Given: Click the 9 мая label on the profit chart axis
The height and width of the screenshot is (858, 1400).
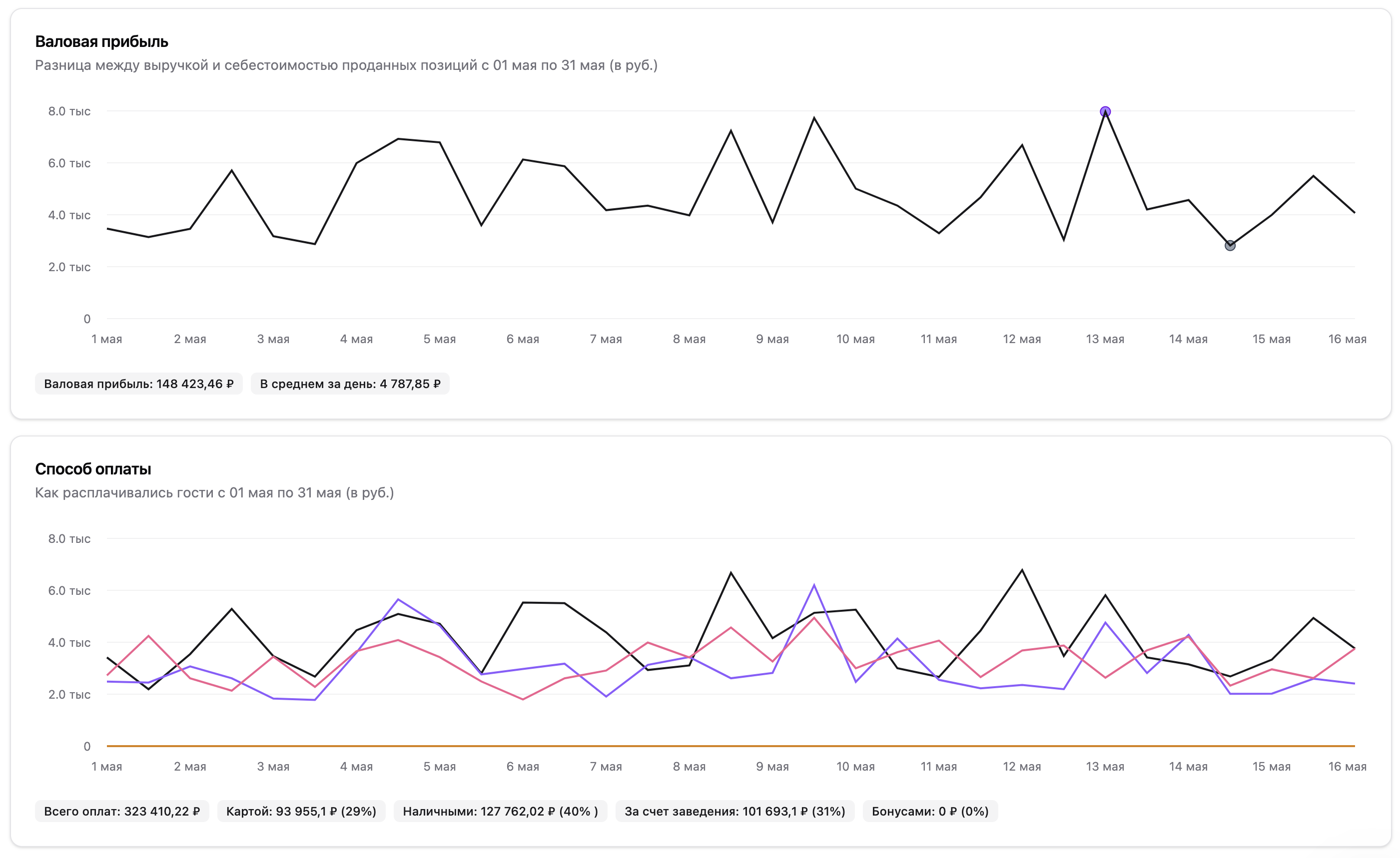Looking at the screenshot, I should point(772,339).
